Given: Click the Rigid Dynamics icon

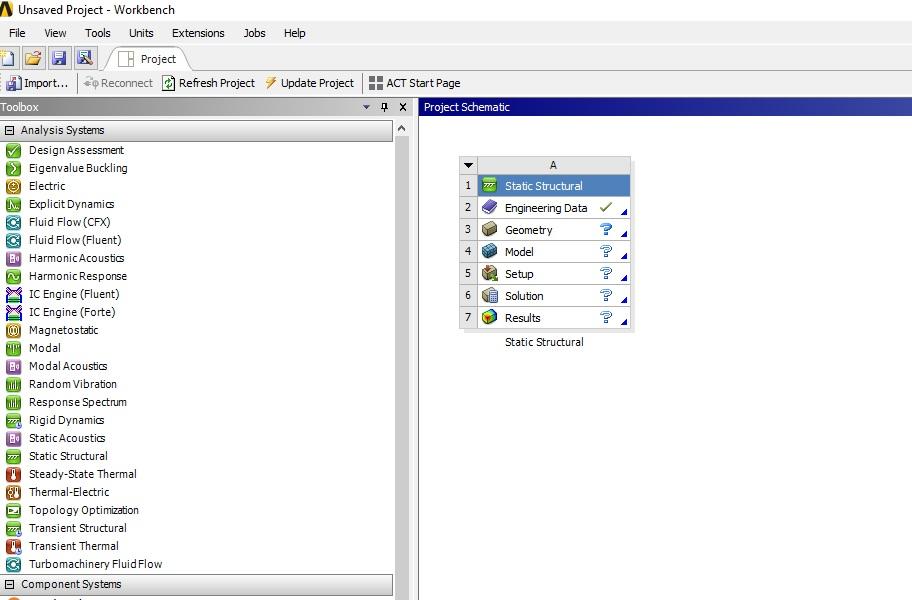Looking at the screenshot, I should coord(13,421).
